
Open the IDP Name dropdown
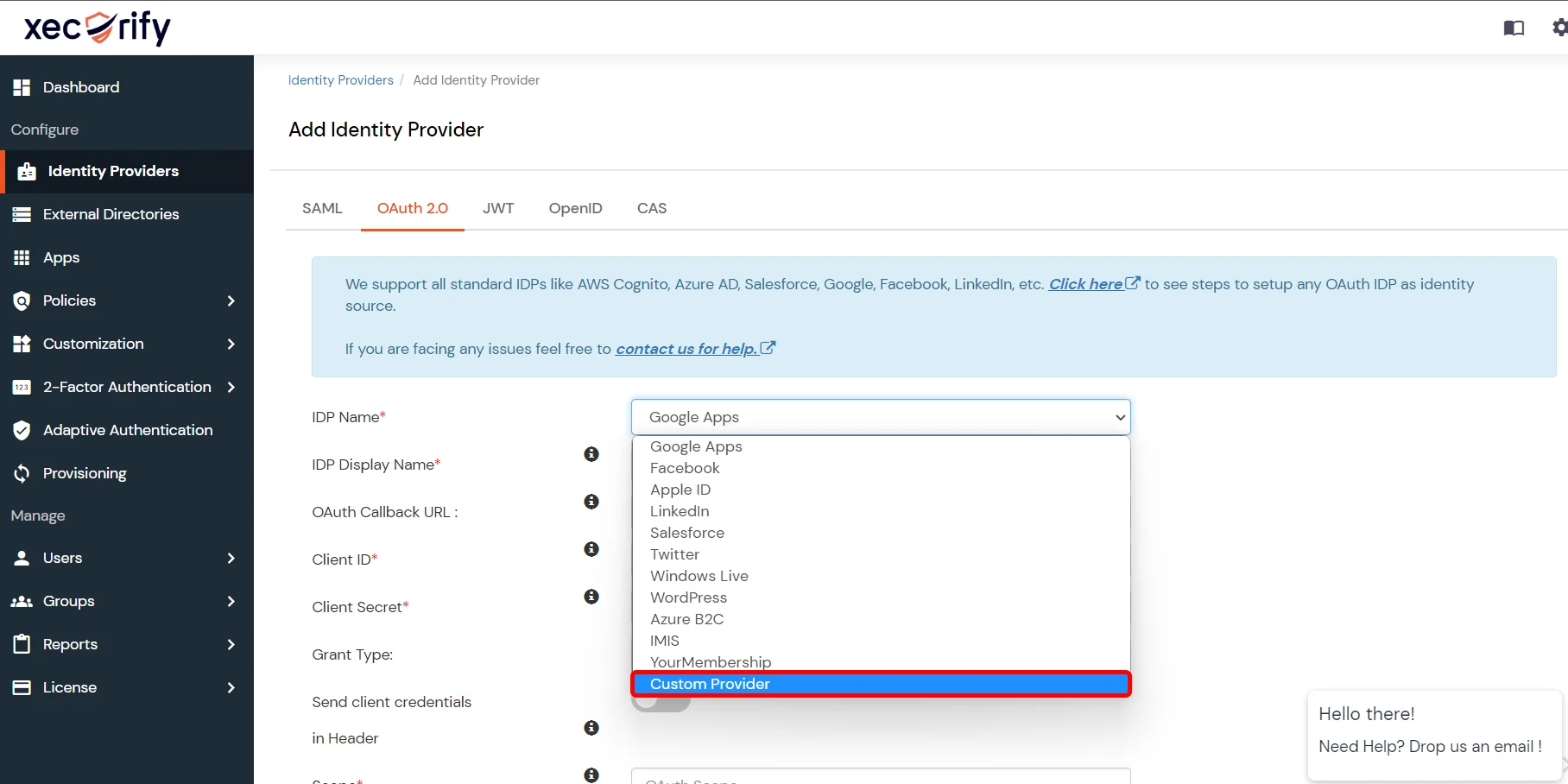pos(881,417)
